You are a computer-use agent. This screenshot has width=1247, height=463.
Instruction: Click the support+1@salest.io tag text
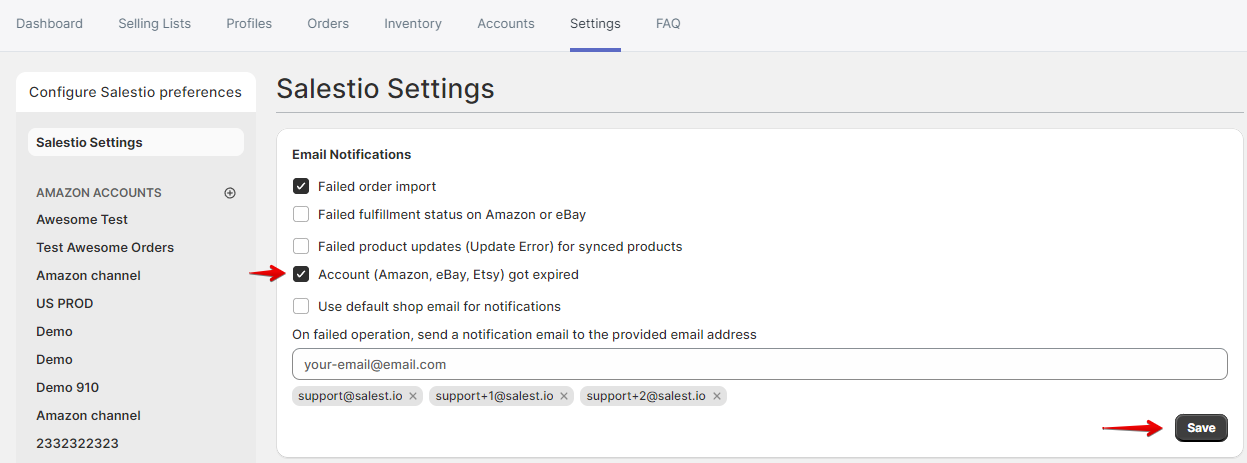pos(494,396)
